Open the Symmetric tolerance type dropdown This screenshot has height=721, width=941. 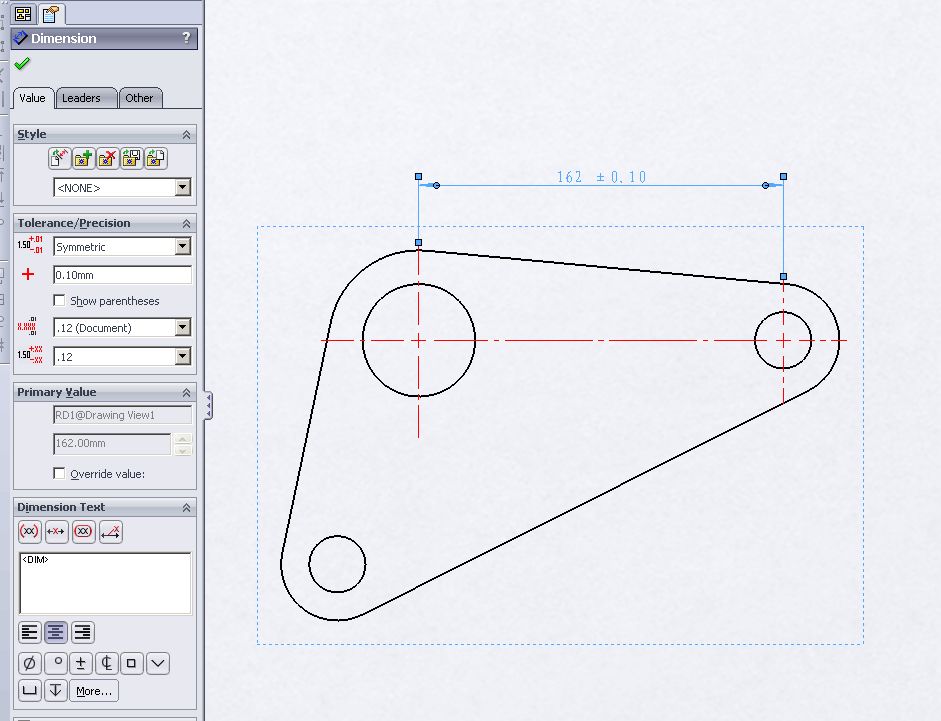click(x=183, y=246)
